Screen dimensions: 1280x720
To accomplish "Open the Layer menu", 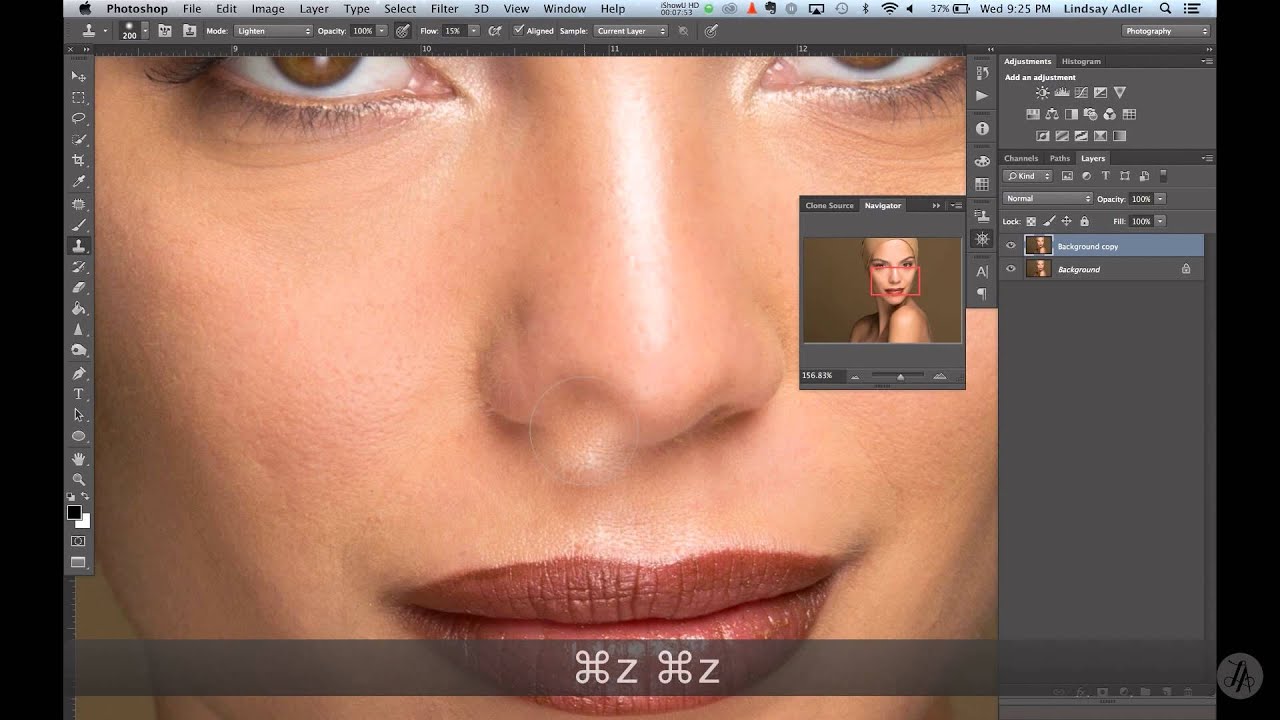I will tap(314, 8).
